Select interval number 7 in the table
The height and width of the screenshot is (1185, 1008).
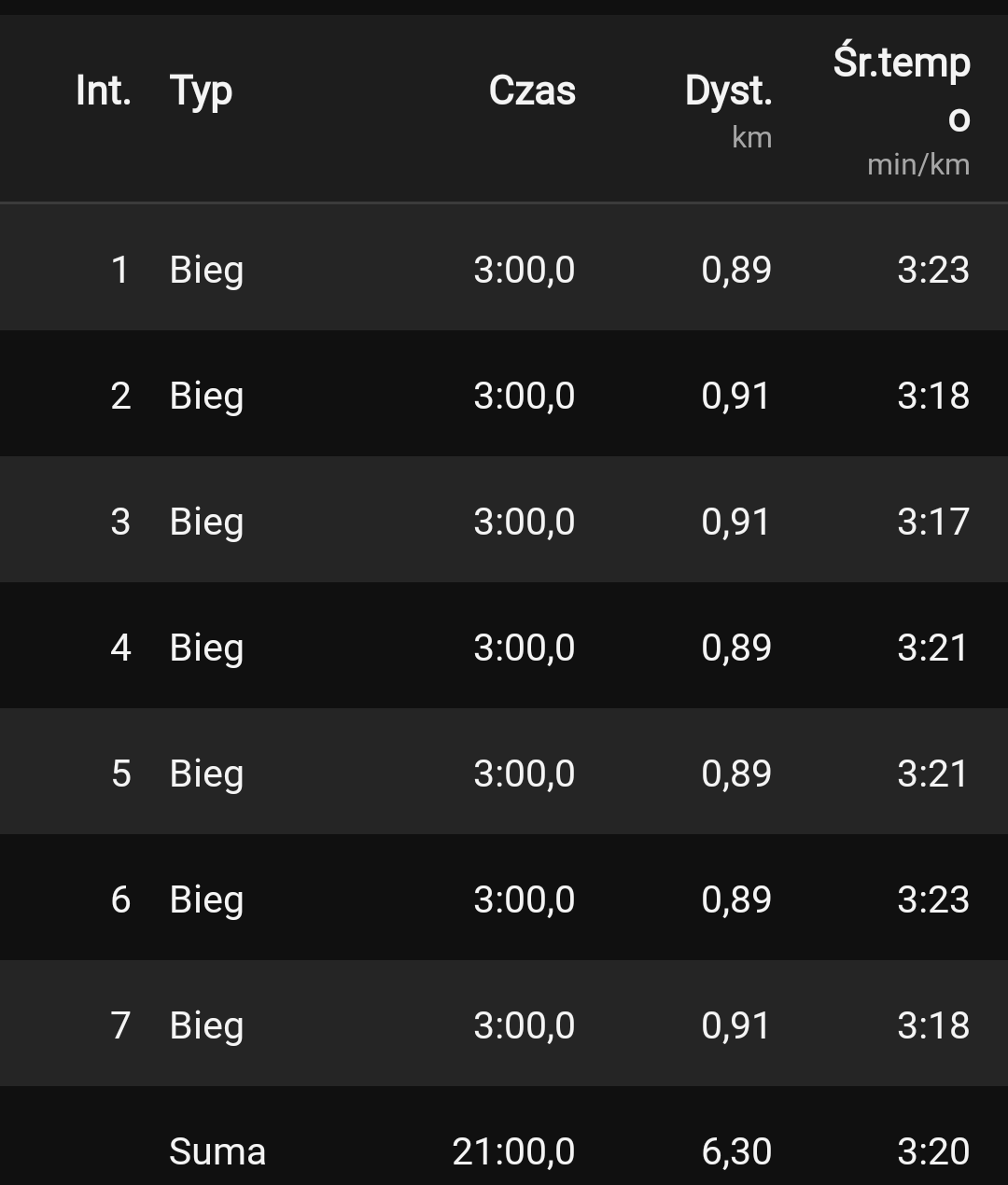click(120, 1025)
